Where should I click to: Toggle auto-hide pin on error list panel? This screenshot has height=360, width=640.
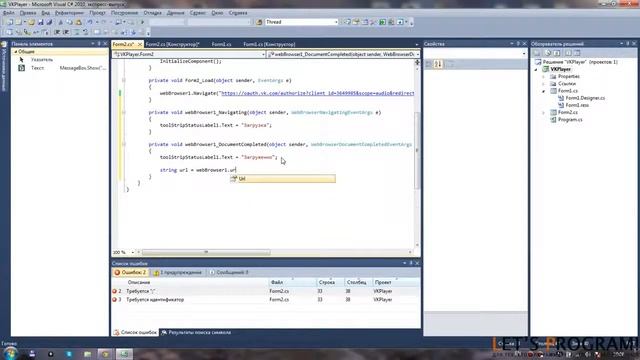[411, 263]
